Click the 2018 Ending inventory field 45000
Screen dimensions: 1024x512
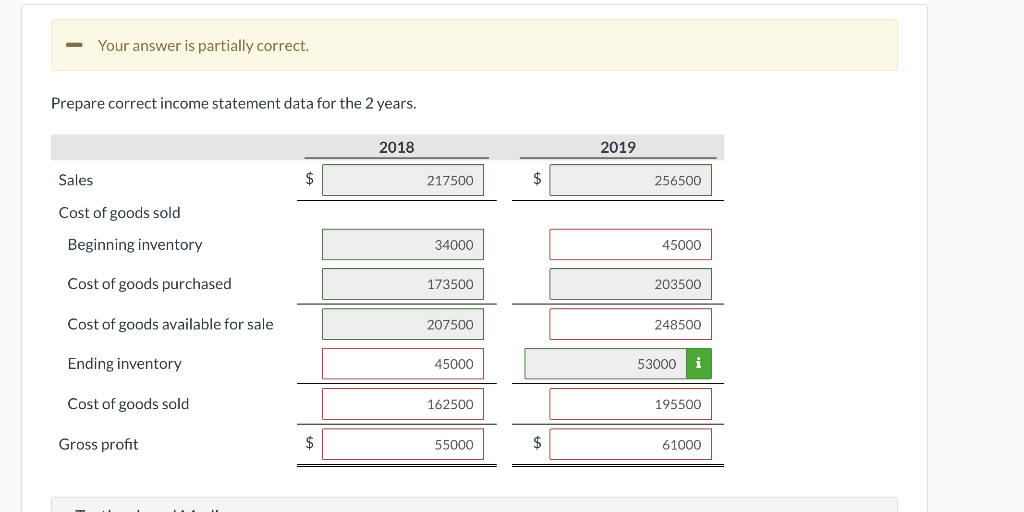tap(403, 364)
